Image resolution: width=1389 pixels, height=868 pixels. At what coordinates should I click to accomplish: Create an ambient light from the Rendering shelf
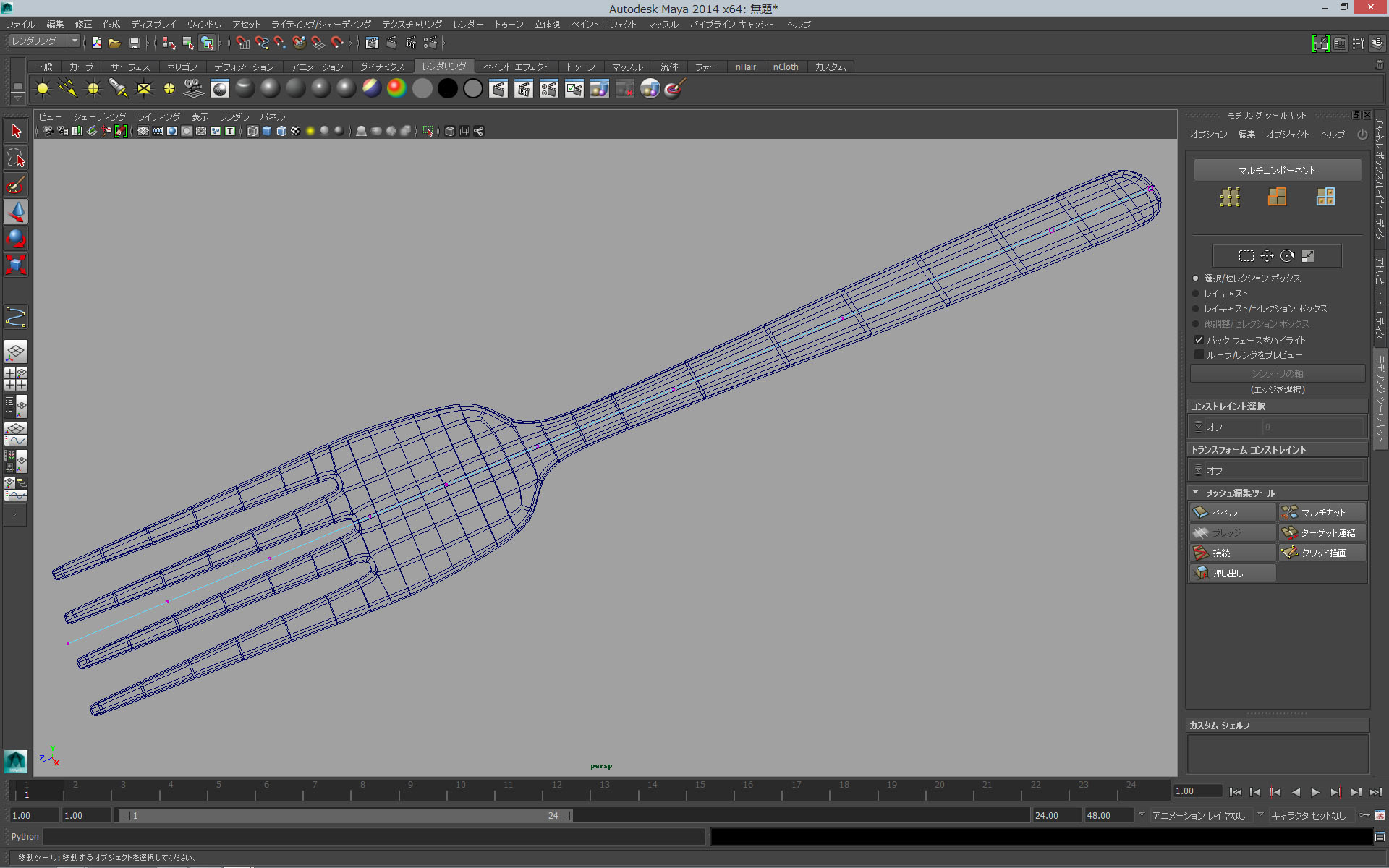(42, 88)
